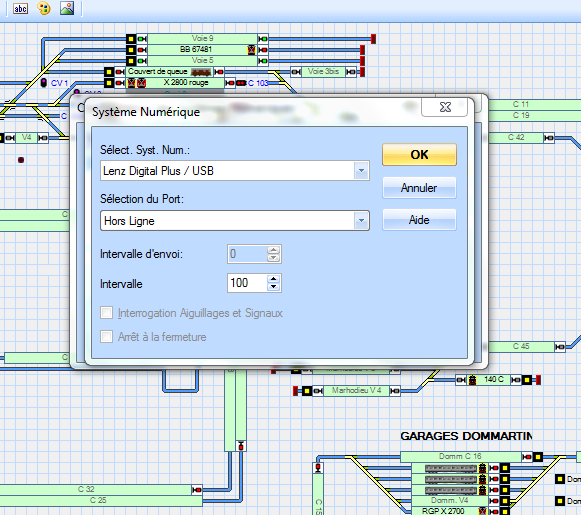Click yellow signal square left of Voie 9
The height and width of the screenshot is (515, 581).
131,39
